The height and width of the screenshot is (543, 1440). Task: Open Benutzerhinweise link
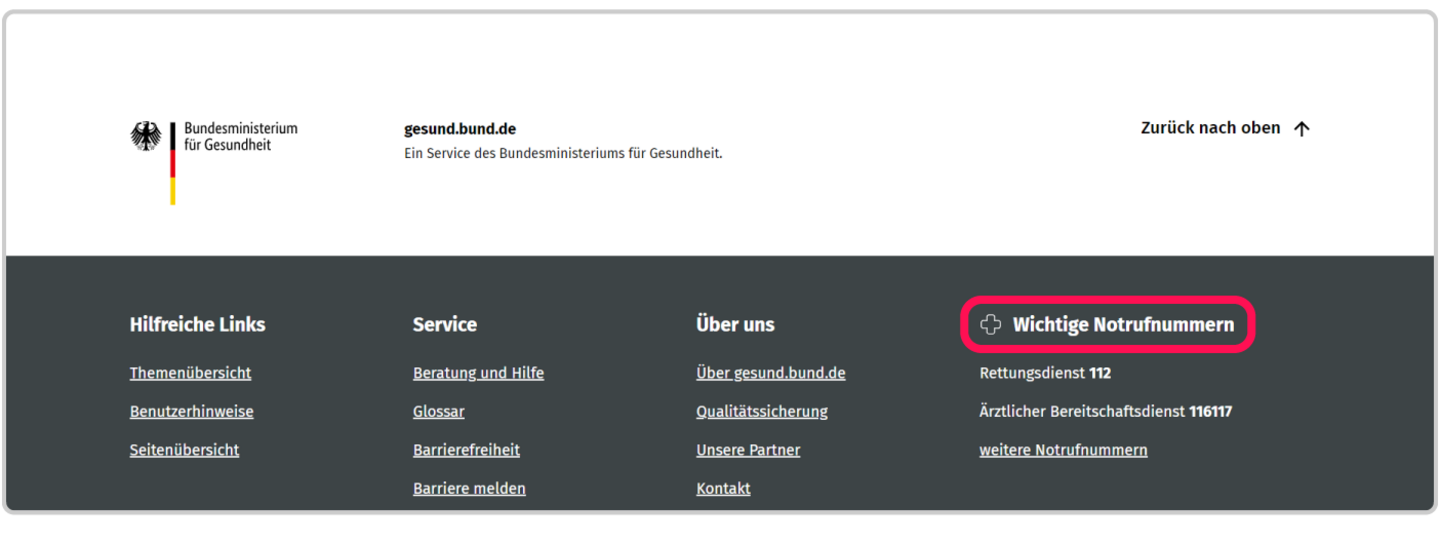191,412
